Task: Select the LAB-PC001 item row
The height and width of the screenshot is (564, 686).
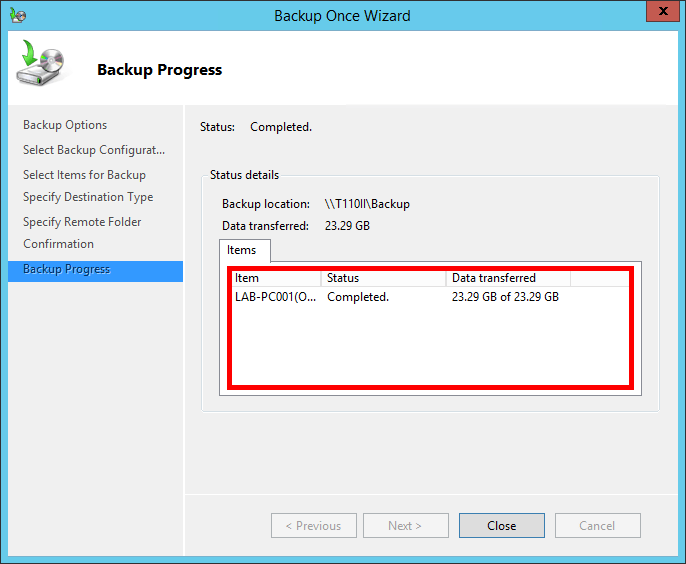Action: [x=430, y=297]
